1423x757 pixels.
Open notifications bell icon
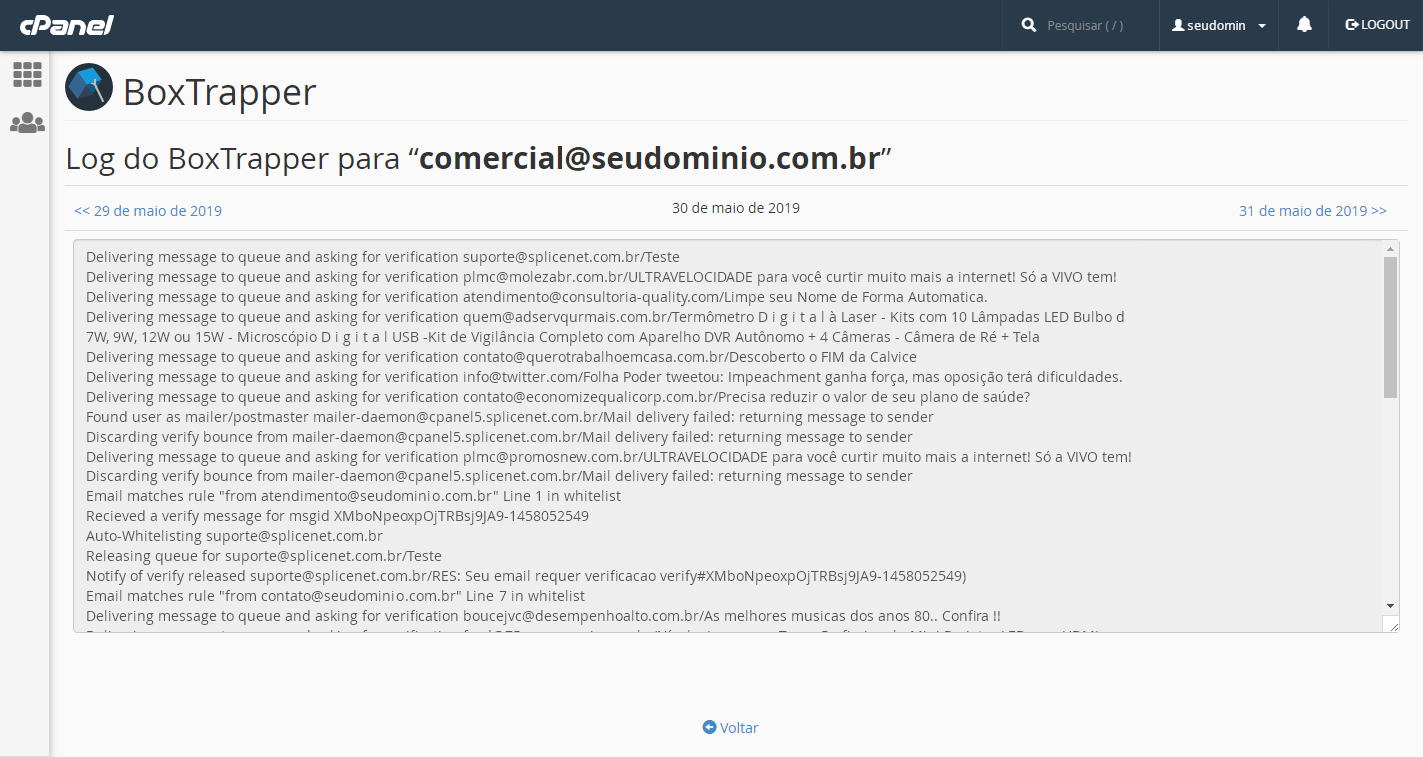tap(1304, 25)
